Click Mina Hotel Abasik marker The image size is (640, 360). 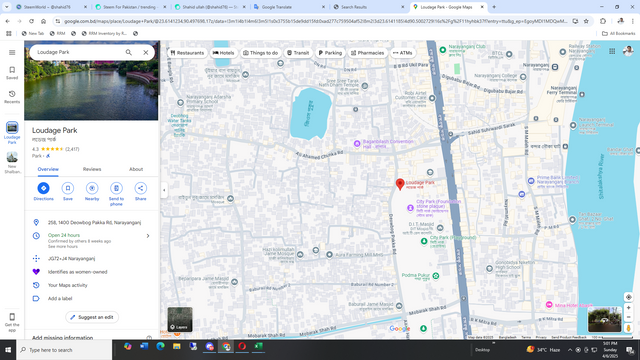pos(549,305)
